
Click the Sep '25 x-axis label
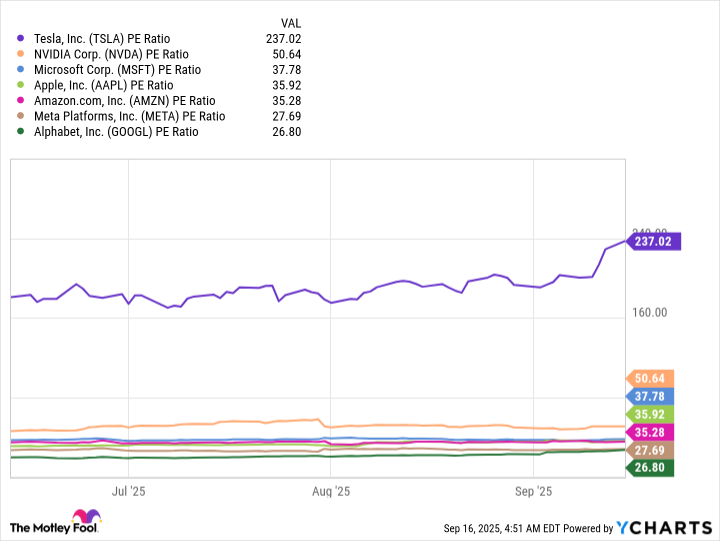(x=533, y=491)
